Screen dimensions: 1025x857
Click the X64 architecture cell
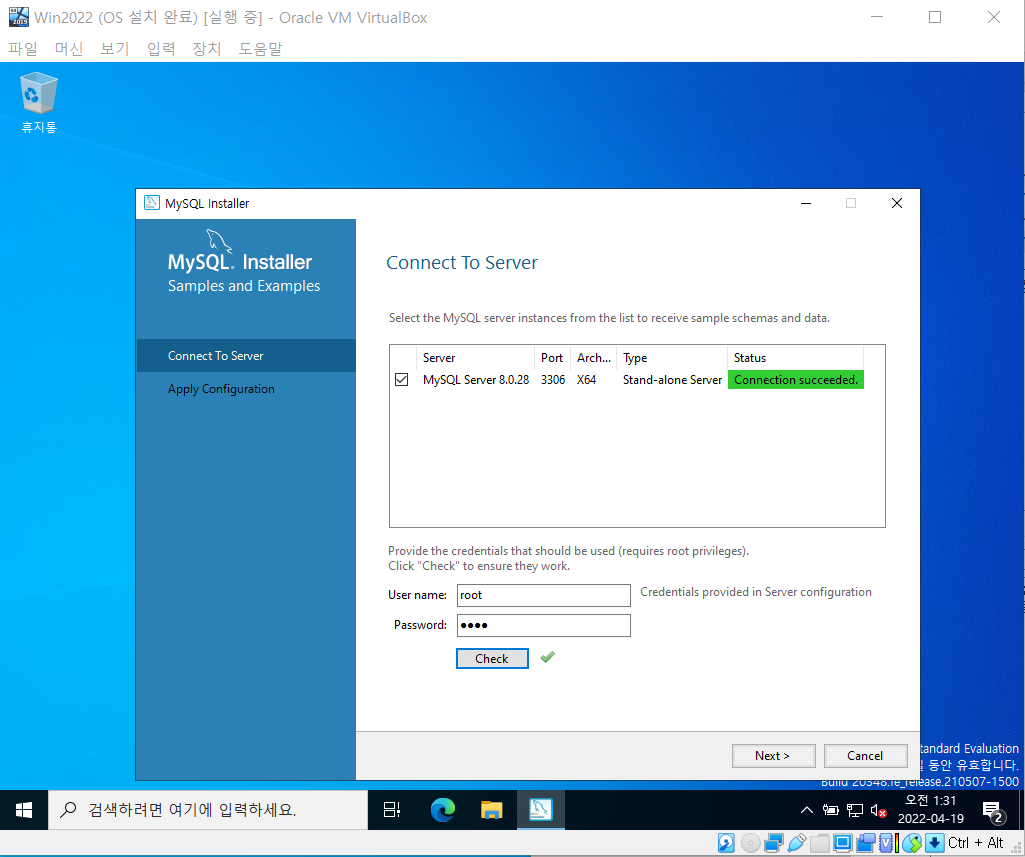(x=586, y=380)
